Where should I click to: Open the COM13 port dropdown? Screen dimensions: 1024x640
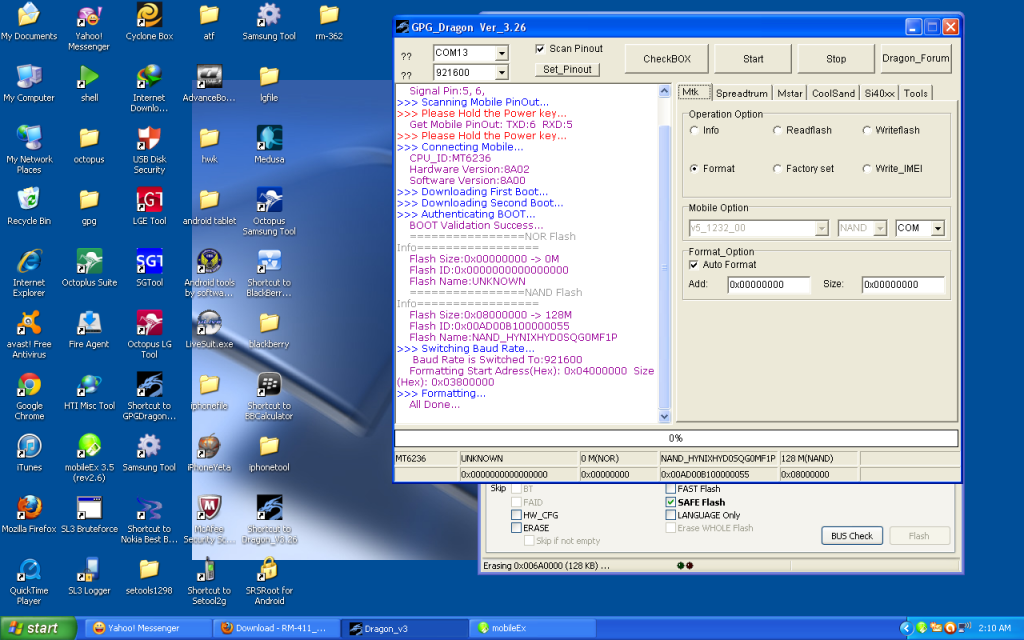point(502,53)
